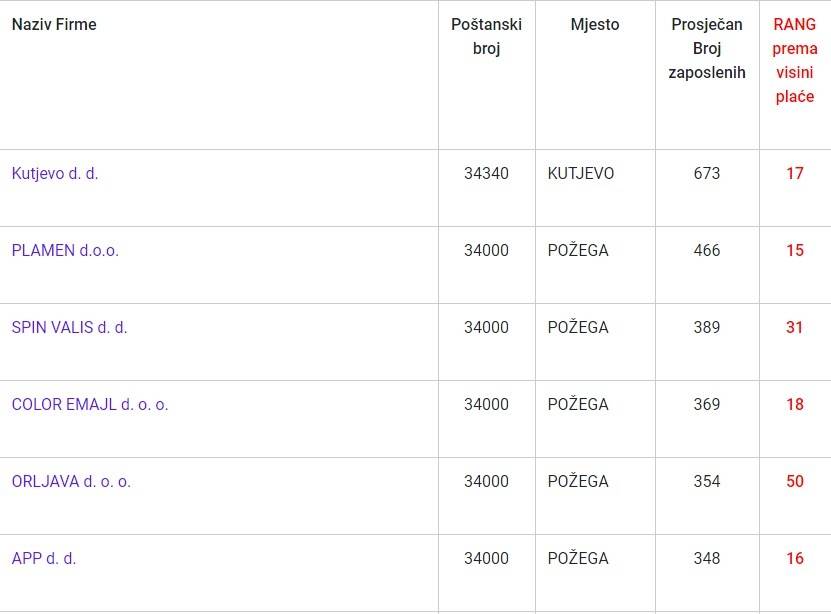Select the ORLJAVA d. o. o. link

tap(71, 481)
